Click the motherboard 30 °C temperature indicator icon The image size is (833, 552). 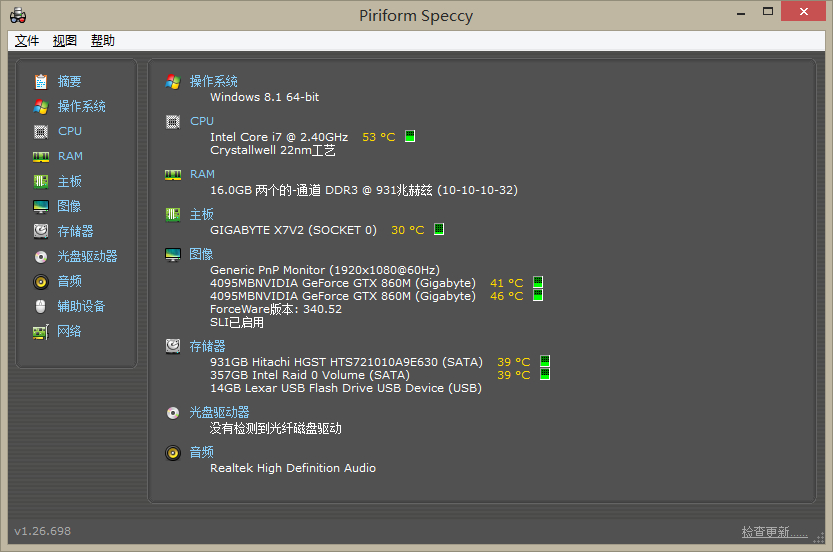[439, 229]
